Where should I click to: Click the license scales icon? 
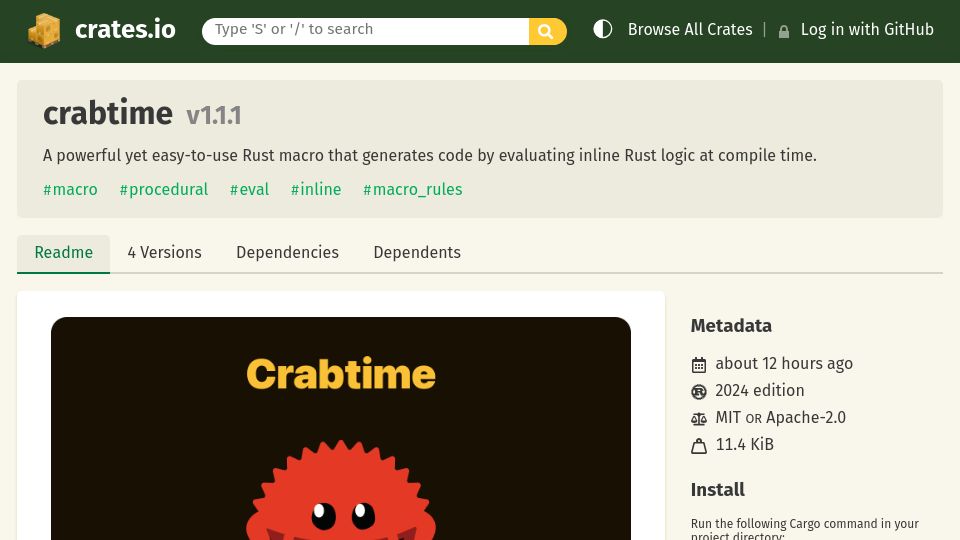(699, 419)
